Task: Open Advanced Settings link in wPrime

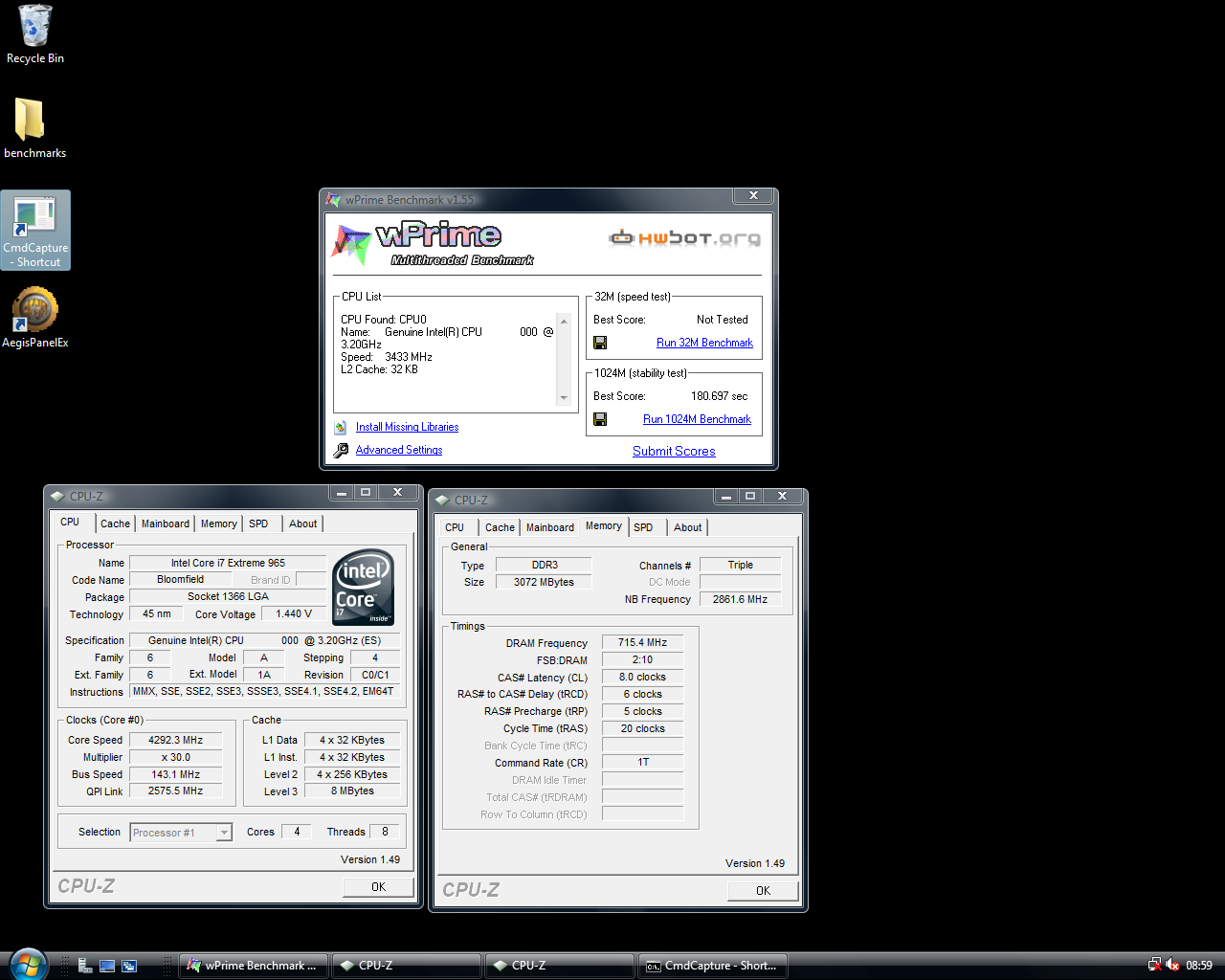Action: [399, 450]
